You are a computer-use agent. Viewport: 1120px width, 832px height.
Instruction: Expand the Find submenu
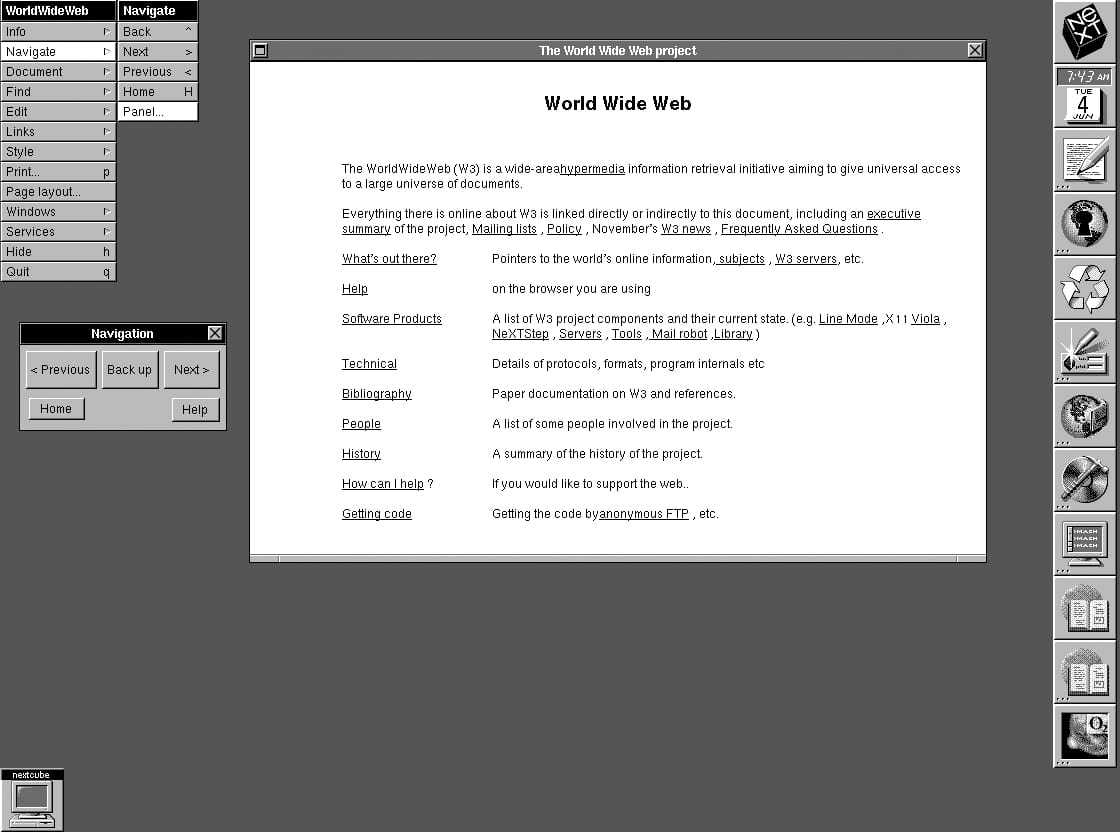point(58,91)
